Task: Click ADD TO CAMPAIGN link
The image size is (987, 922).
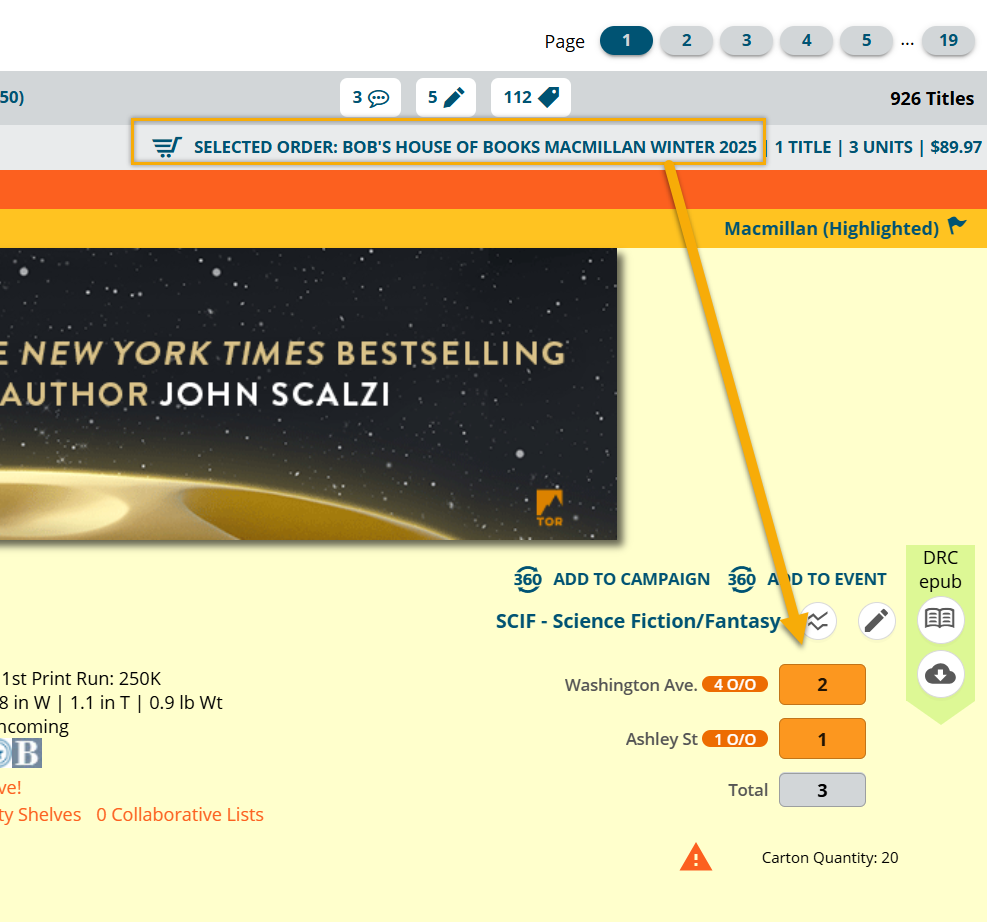Action: pos(631,579)
